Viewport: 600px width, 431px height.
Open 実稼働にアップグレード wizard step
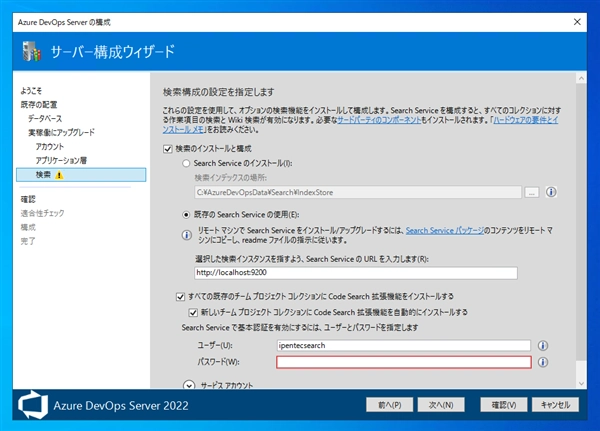pos(61,132)
